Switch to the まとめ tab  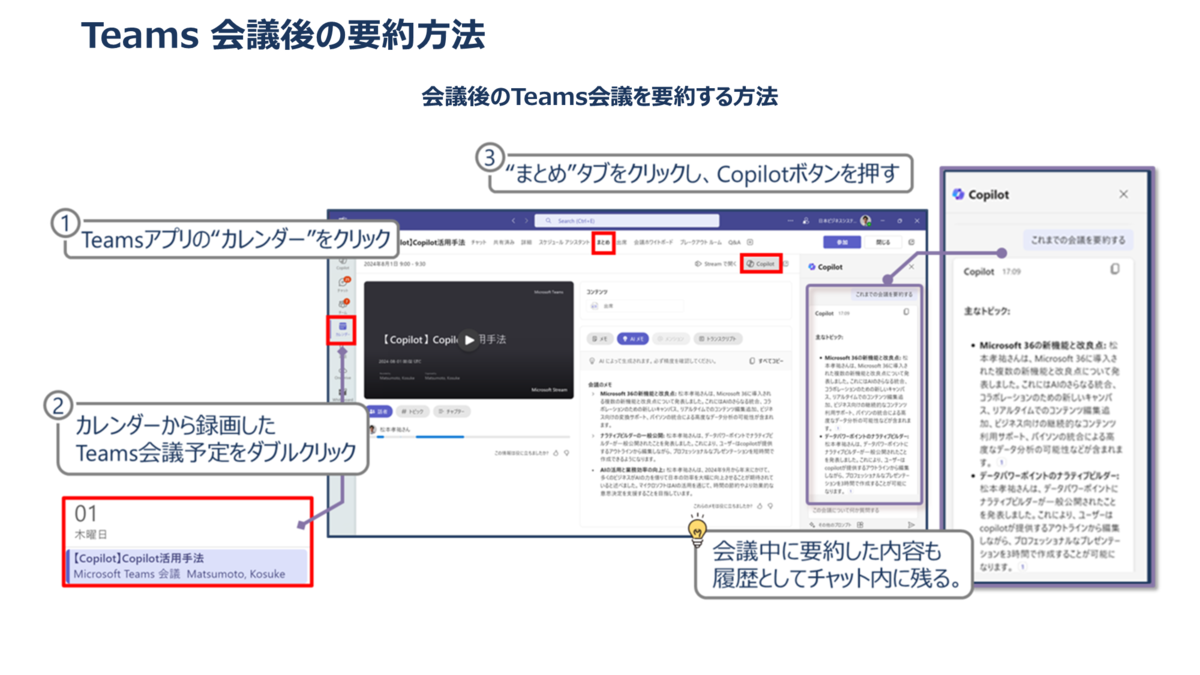603,242
